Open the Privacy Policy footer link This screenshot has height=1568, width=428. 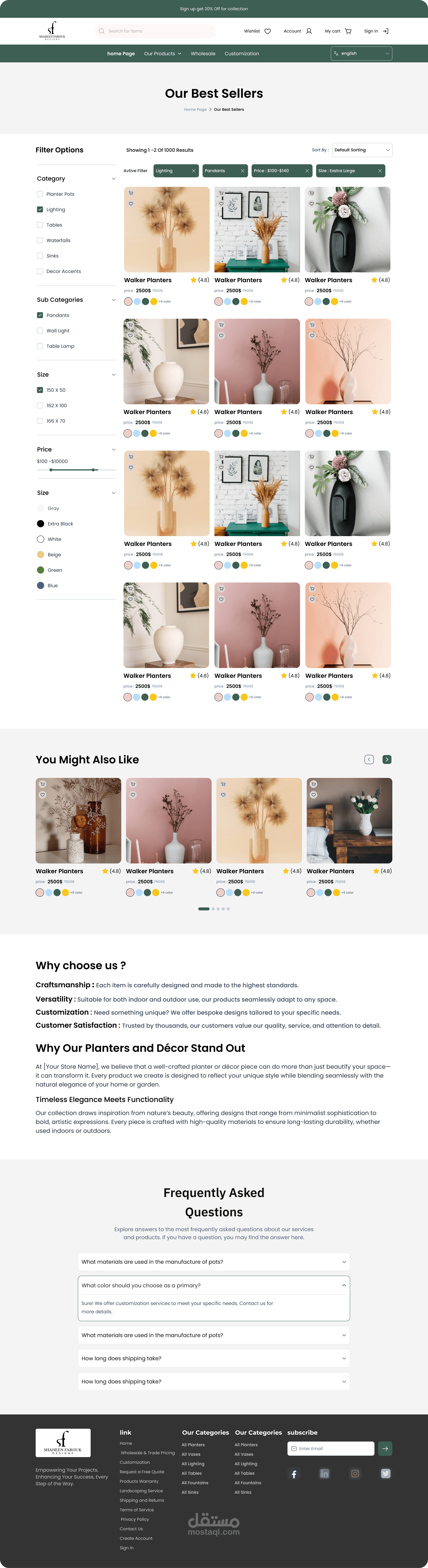tap(135, 1519)
